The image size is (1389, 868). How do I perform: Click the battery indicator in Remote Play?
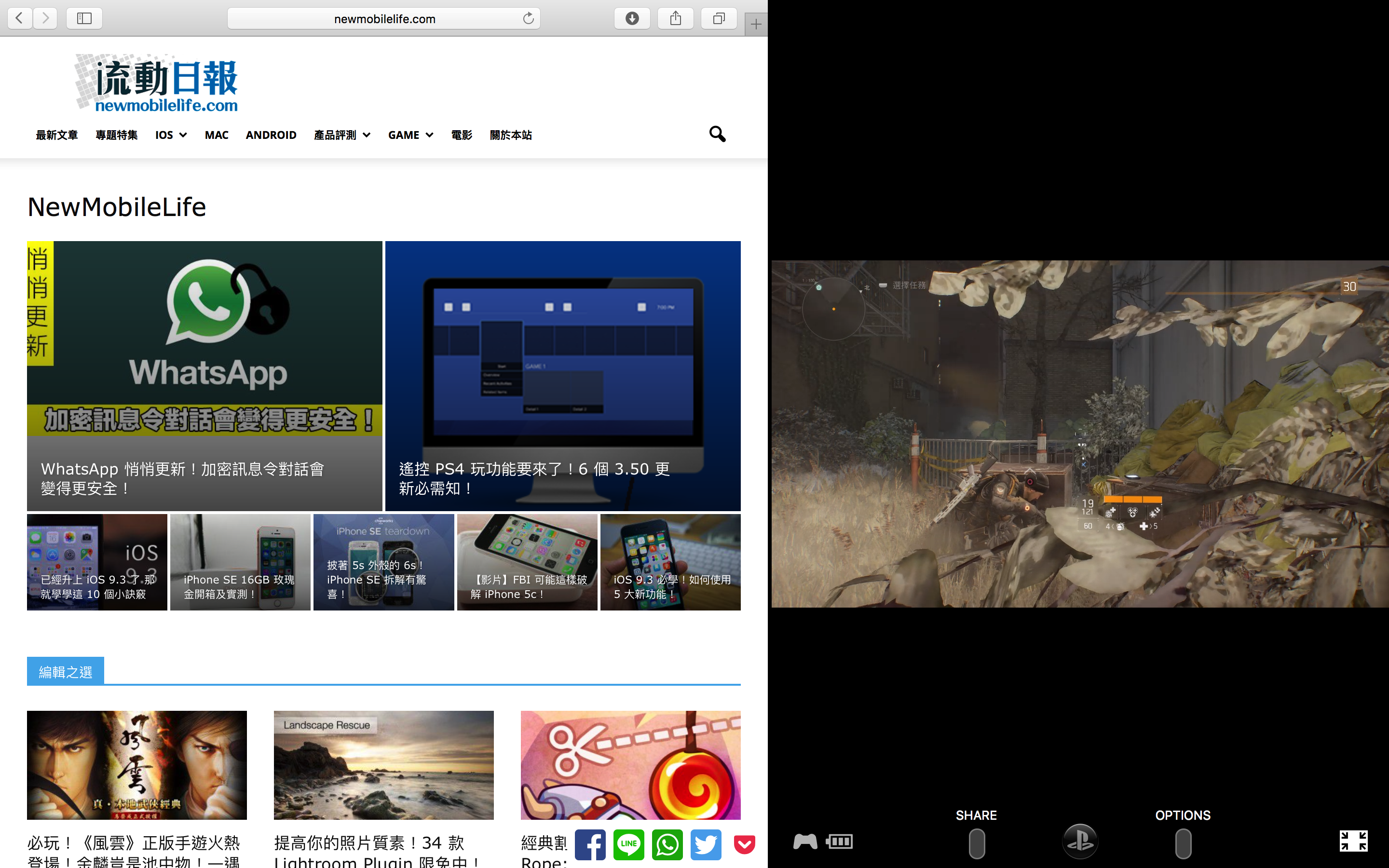point(839,841)
